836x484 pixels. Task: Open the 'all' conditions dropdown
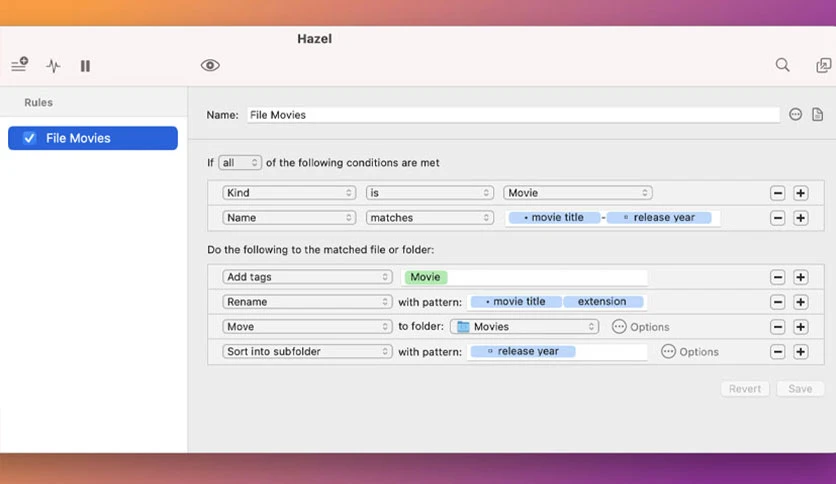[239, 163]
